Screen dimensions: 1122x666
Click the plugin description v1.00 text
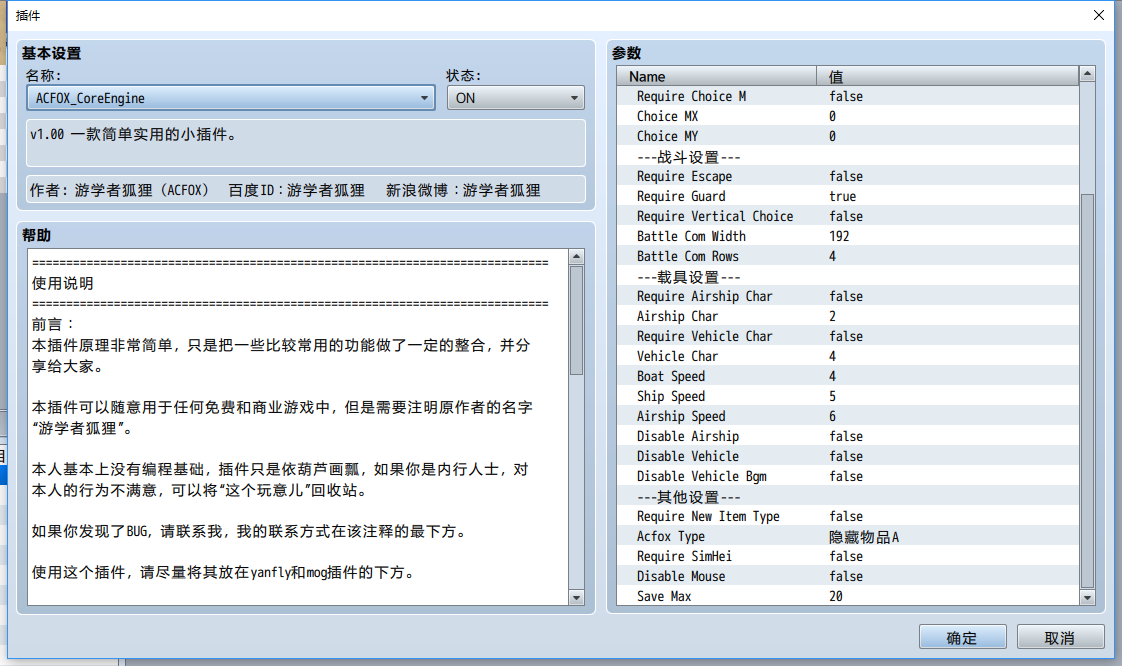133,134
